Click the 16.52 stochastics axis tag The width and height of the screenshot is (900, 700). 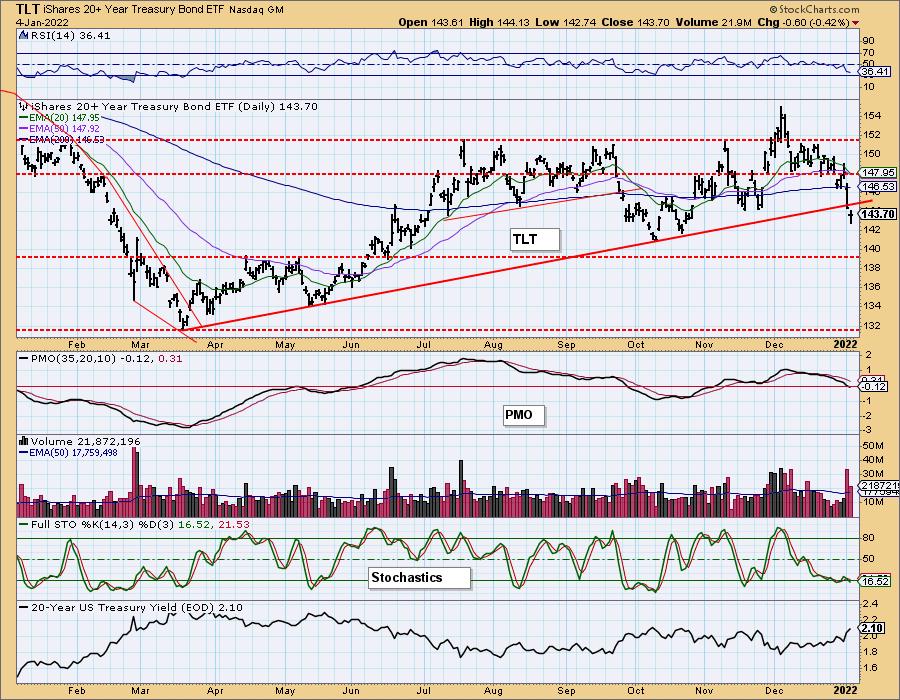[875, 581]
